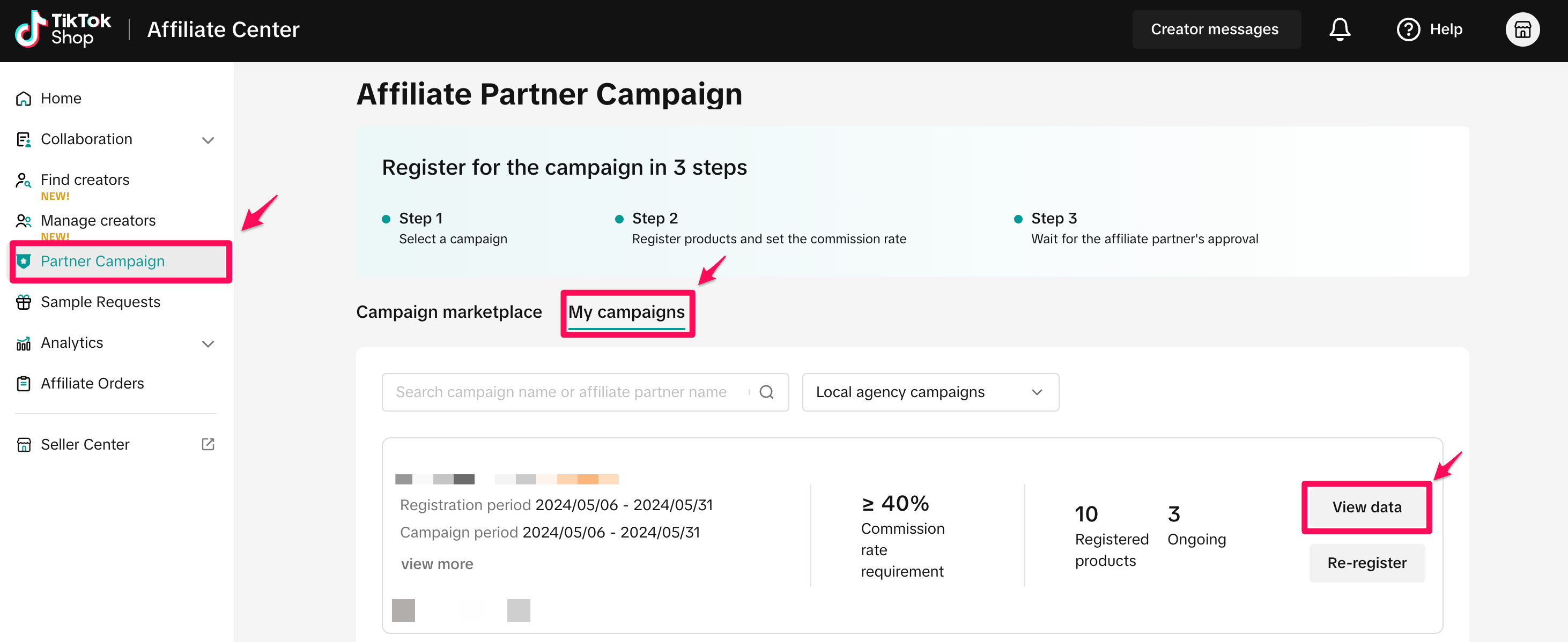The height and width of the screenshot is (642, 1568).
Task: Open Partner Campaign in sidebar
Action: click(102, 261)
